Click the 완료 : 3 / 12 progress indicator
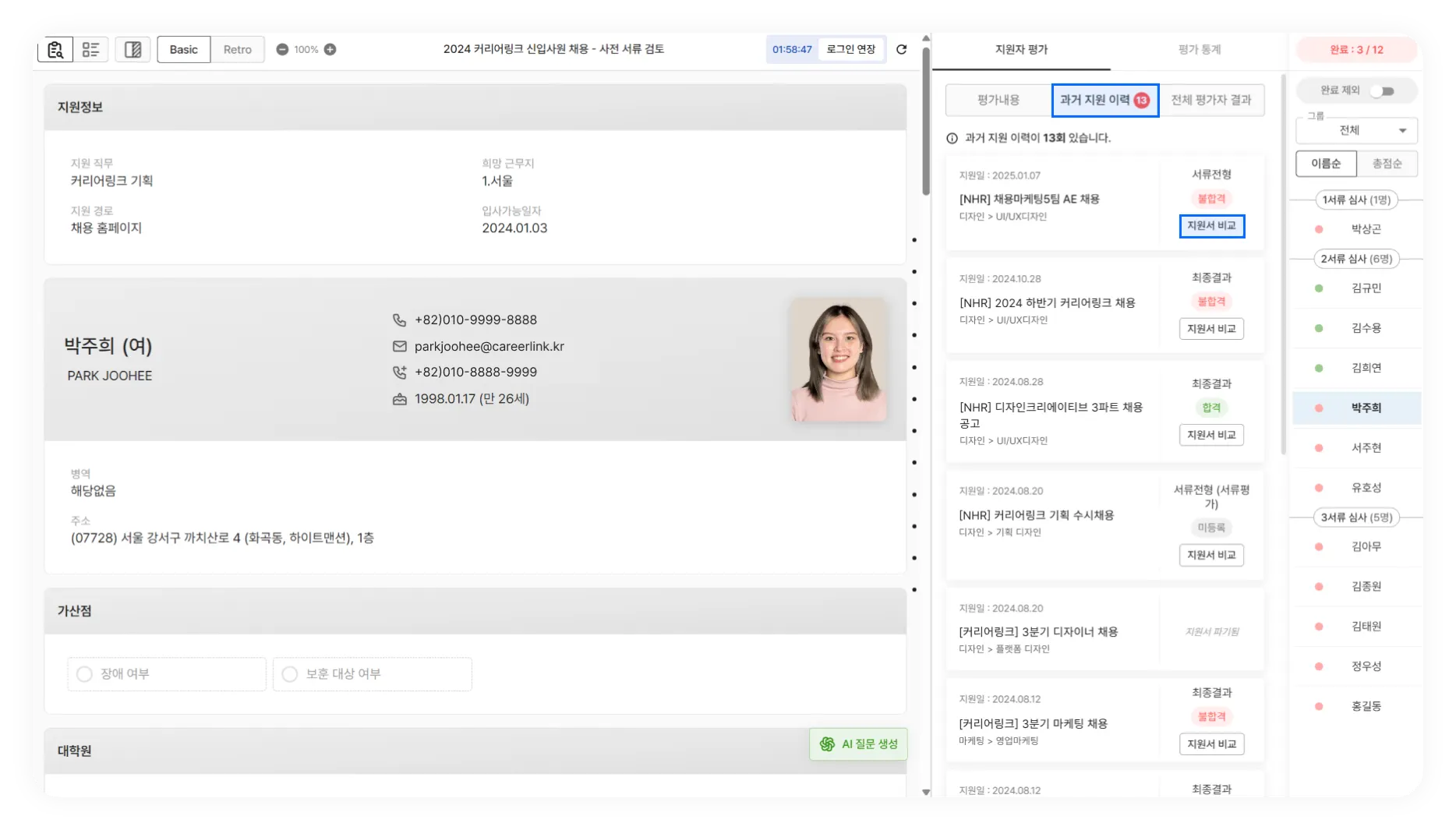Screen dimensions: 1456x830 1356,50
